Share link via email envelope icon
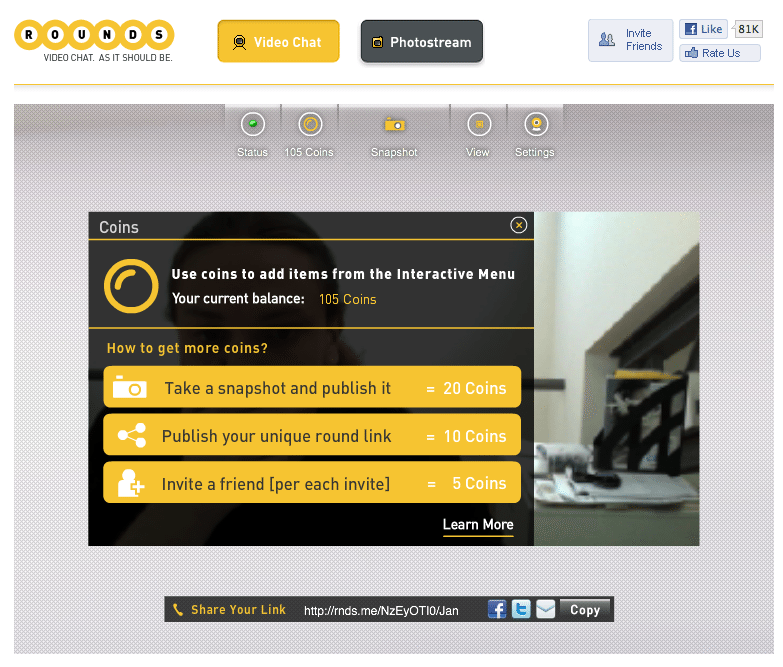This screenshot has height=667, width=783. coord(545,609)
